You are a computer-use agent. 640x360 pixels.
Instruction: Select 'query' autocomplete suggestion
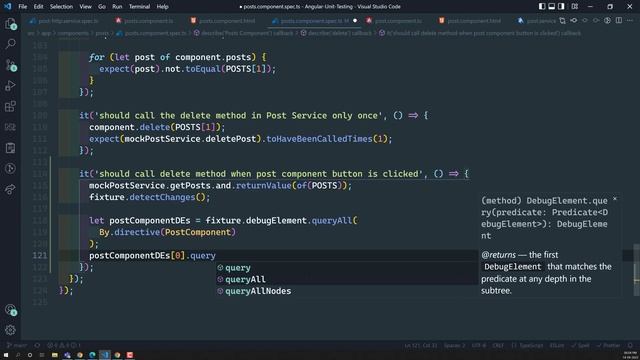347,268
